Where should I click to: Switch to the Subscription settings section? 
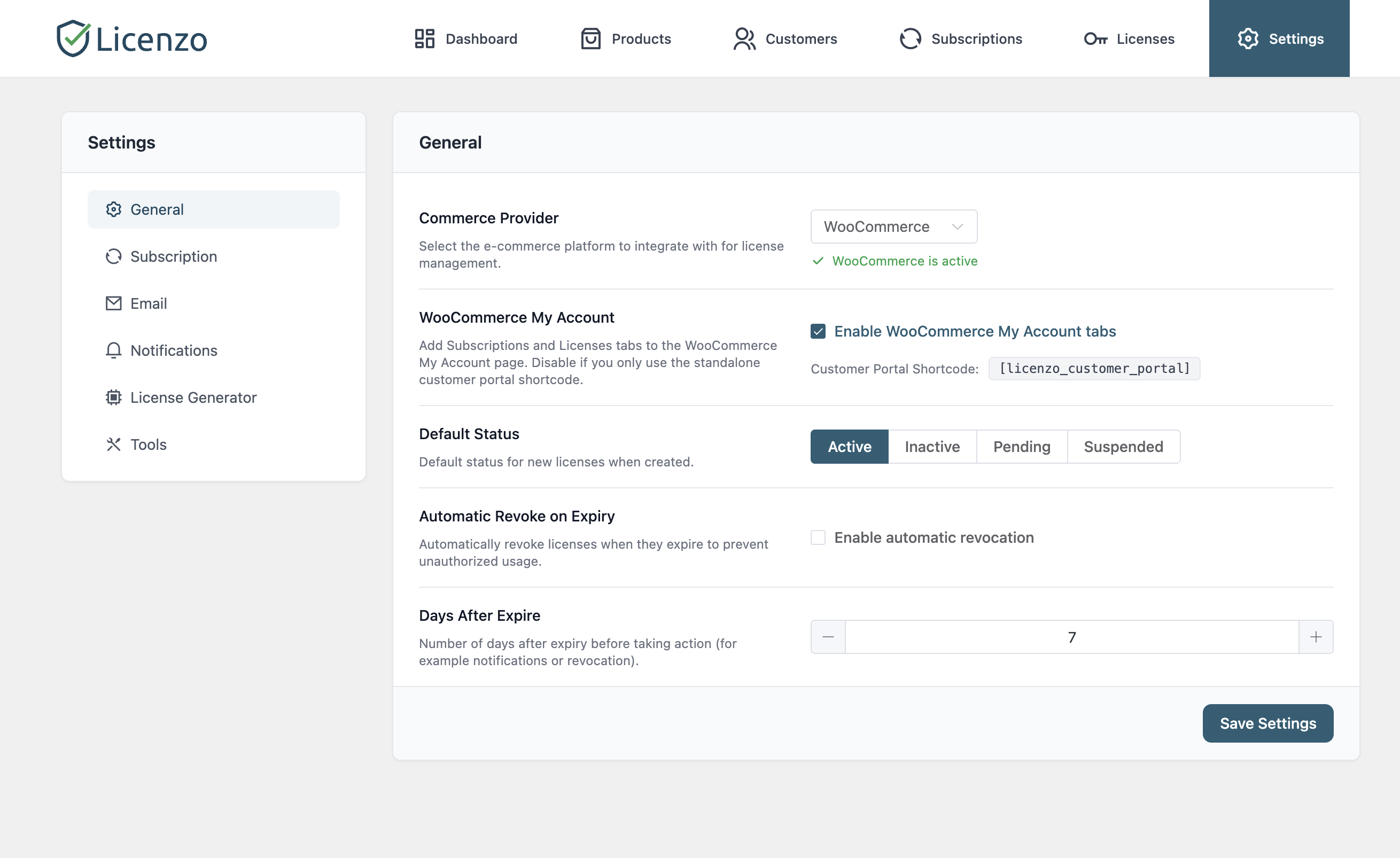pos(173,256)
